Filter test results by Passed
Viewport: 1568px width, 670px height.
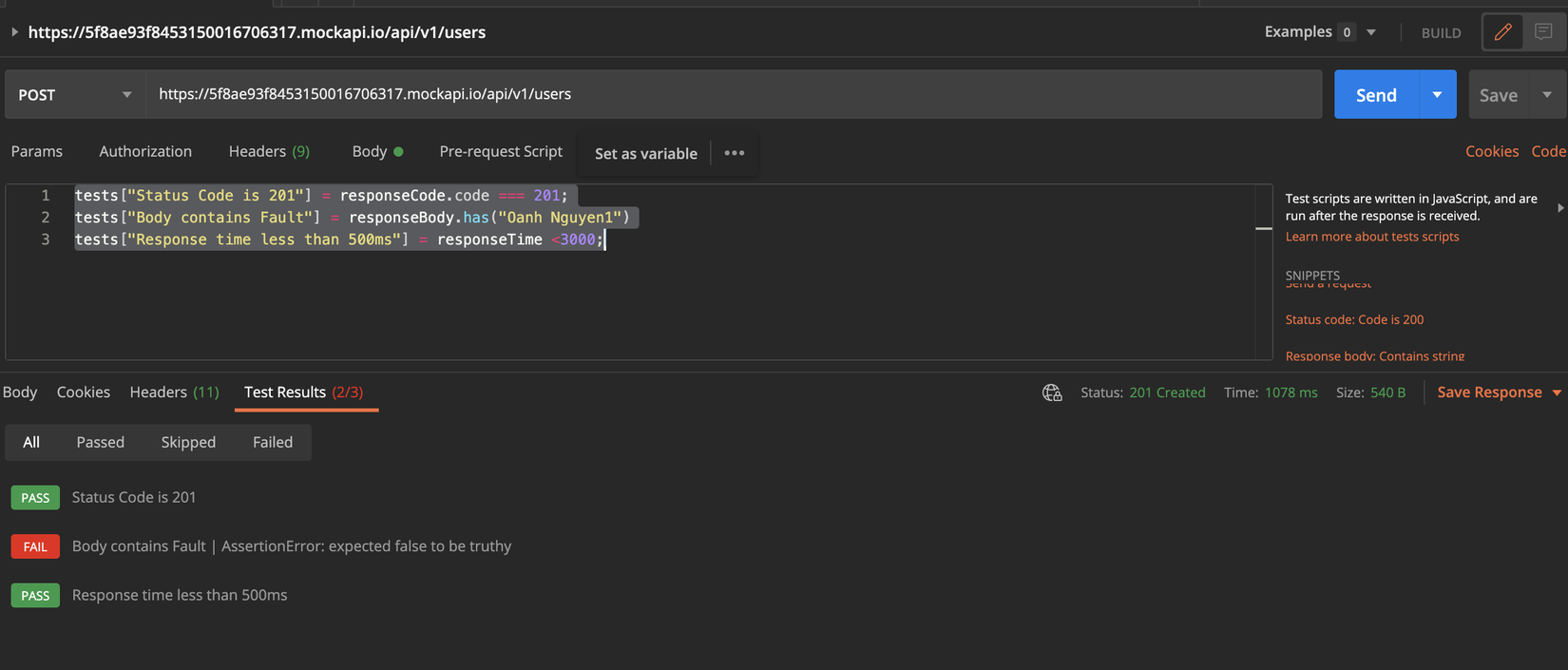click(101, 442)
